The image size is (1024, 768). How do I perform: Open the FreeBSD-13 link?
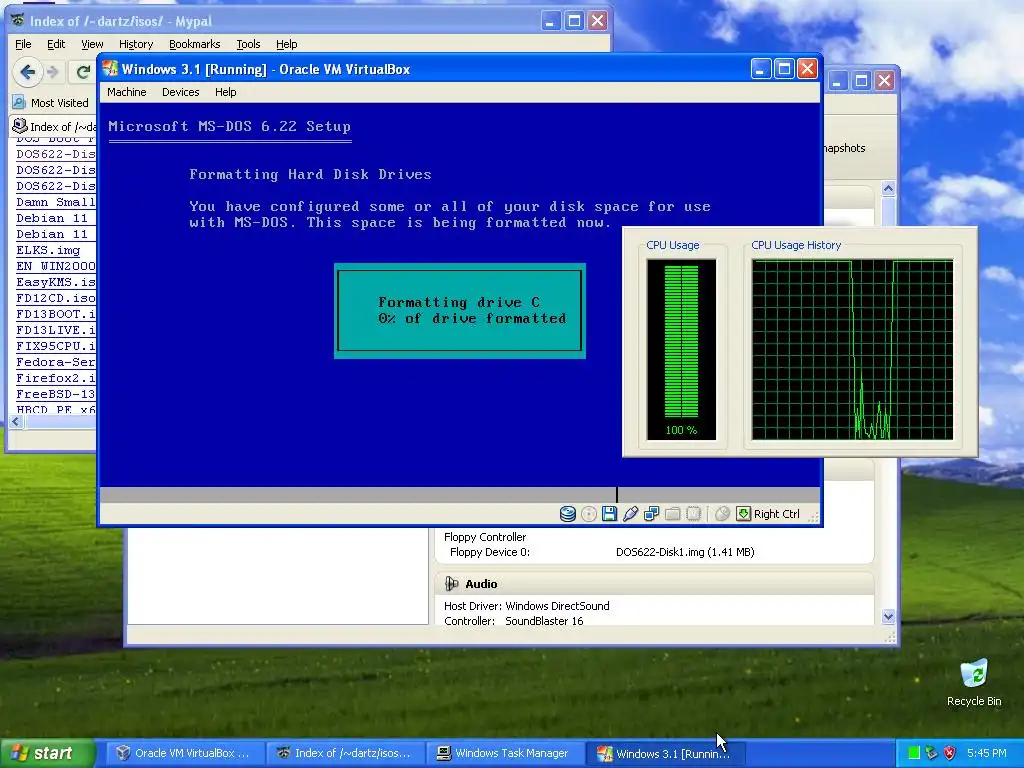pos(56,394)
